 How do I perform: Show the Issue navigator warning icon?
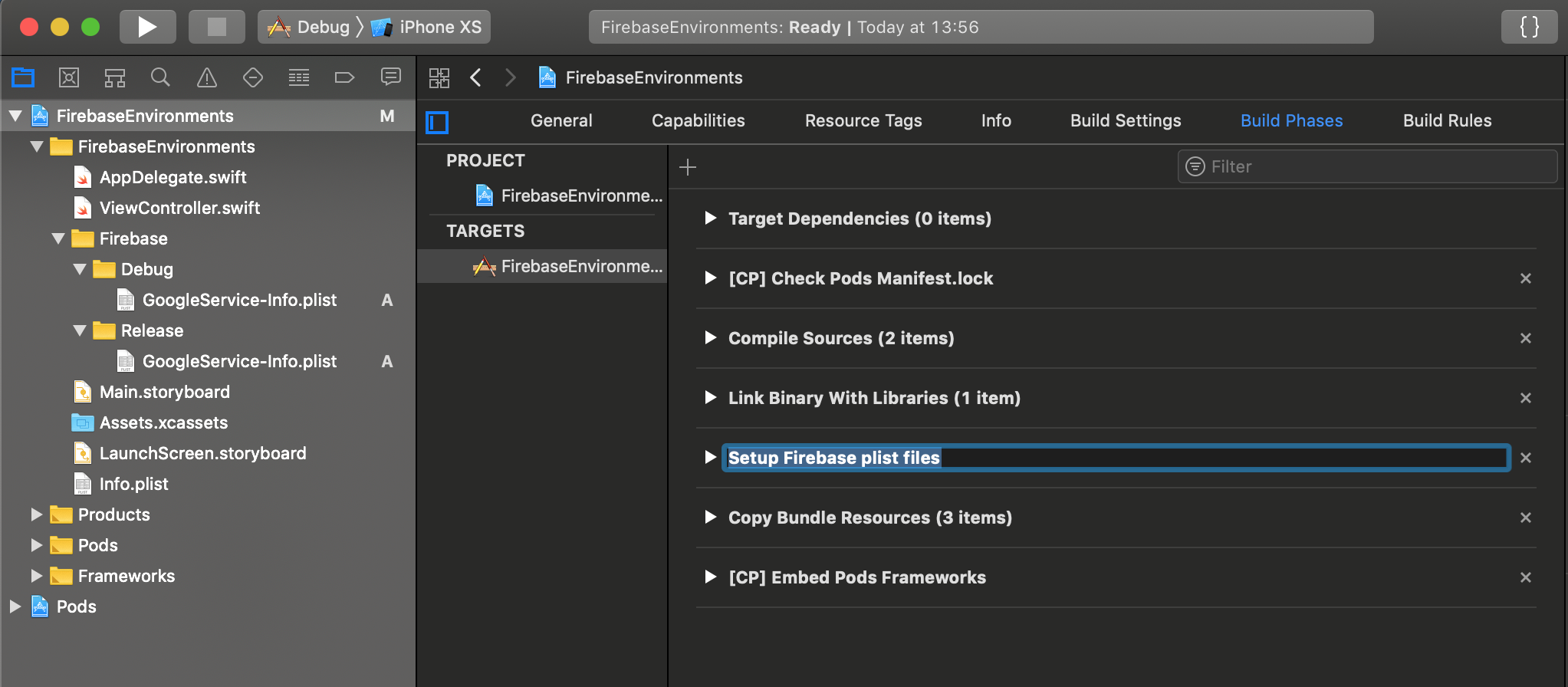pos(207,77)
